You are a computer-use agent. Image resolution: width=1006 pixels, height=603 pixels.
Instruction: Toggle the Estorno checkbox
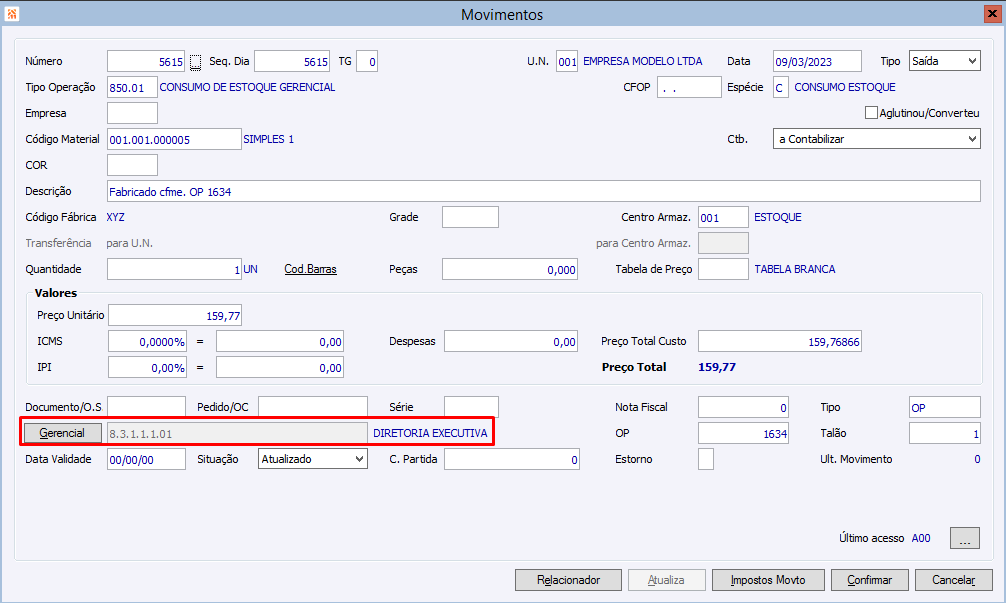(706, 459)
